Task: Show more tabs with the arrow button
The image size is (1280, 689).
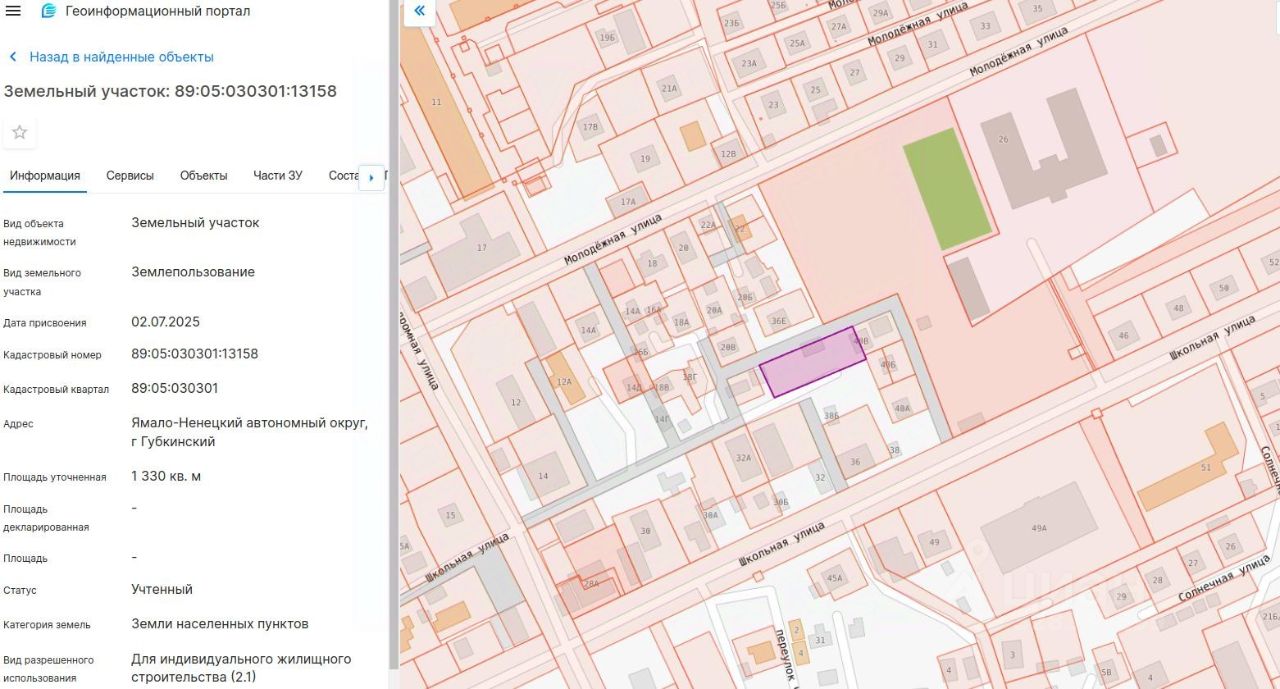Action: [372, 177]
